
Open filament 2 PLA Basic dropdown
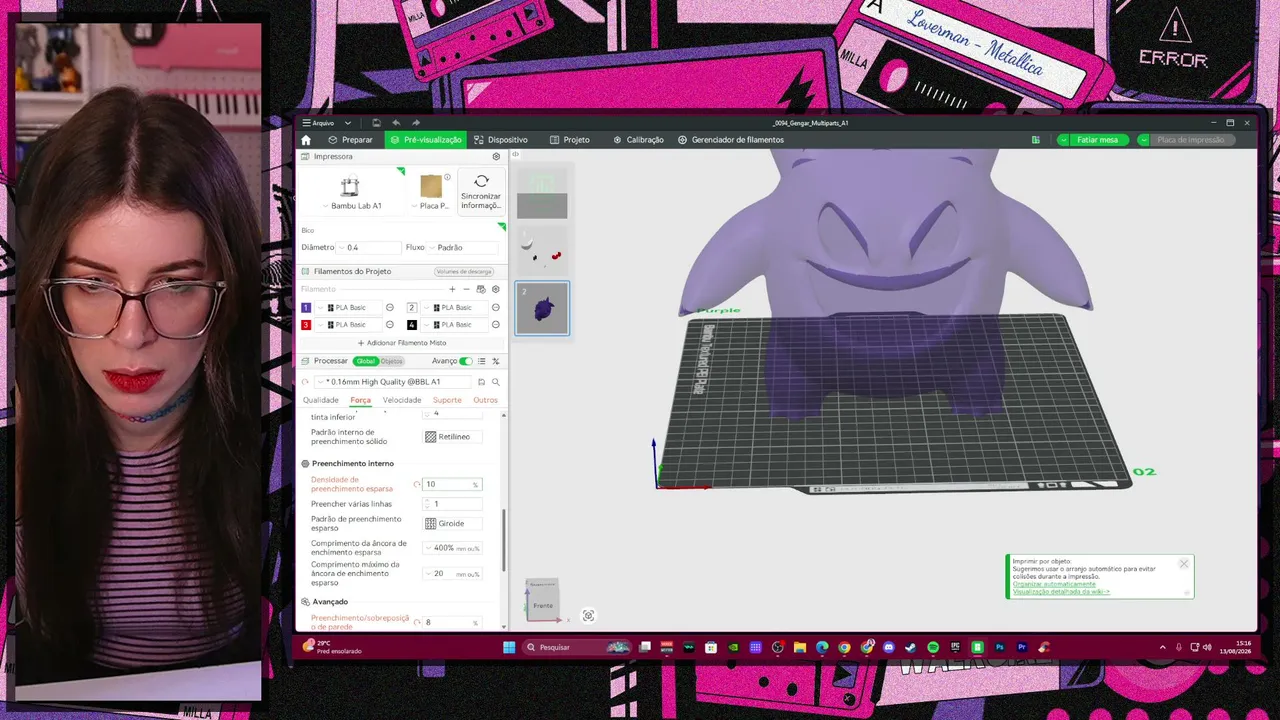[454, 307]
